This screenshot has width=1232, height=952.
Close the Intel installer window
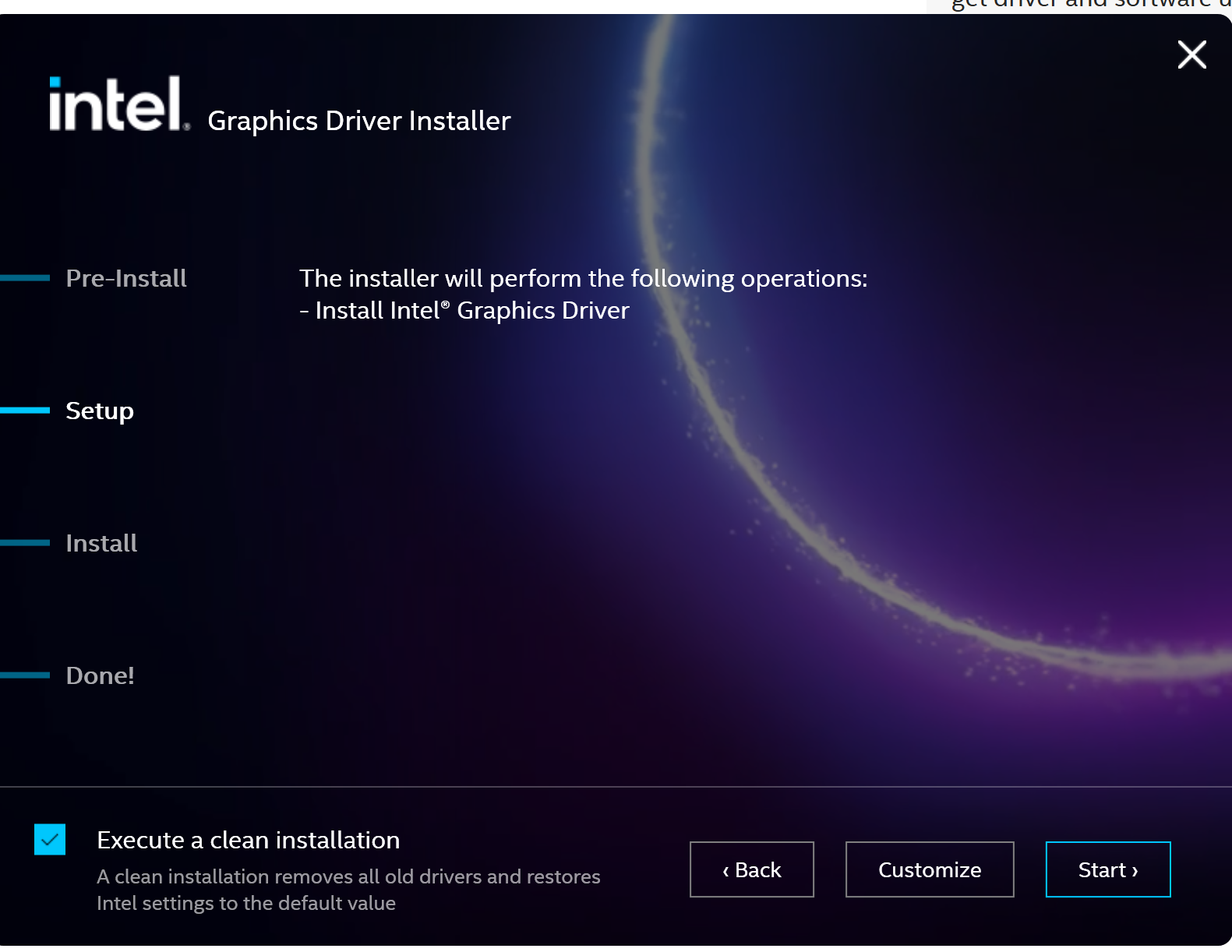(x=1192, y=55)
